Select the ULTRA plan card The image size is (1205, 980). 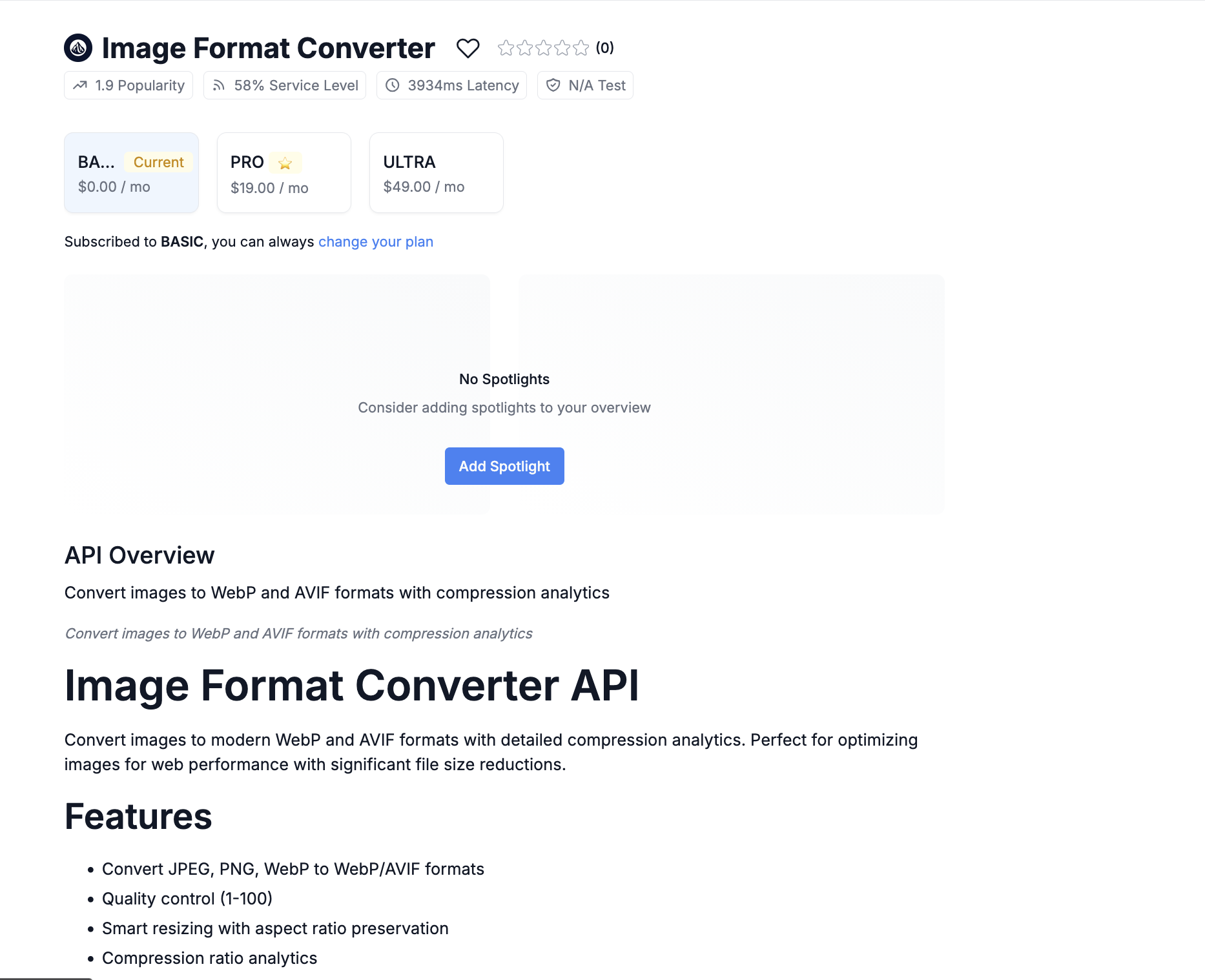[436, 172]
